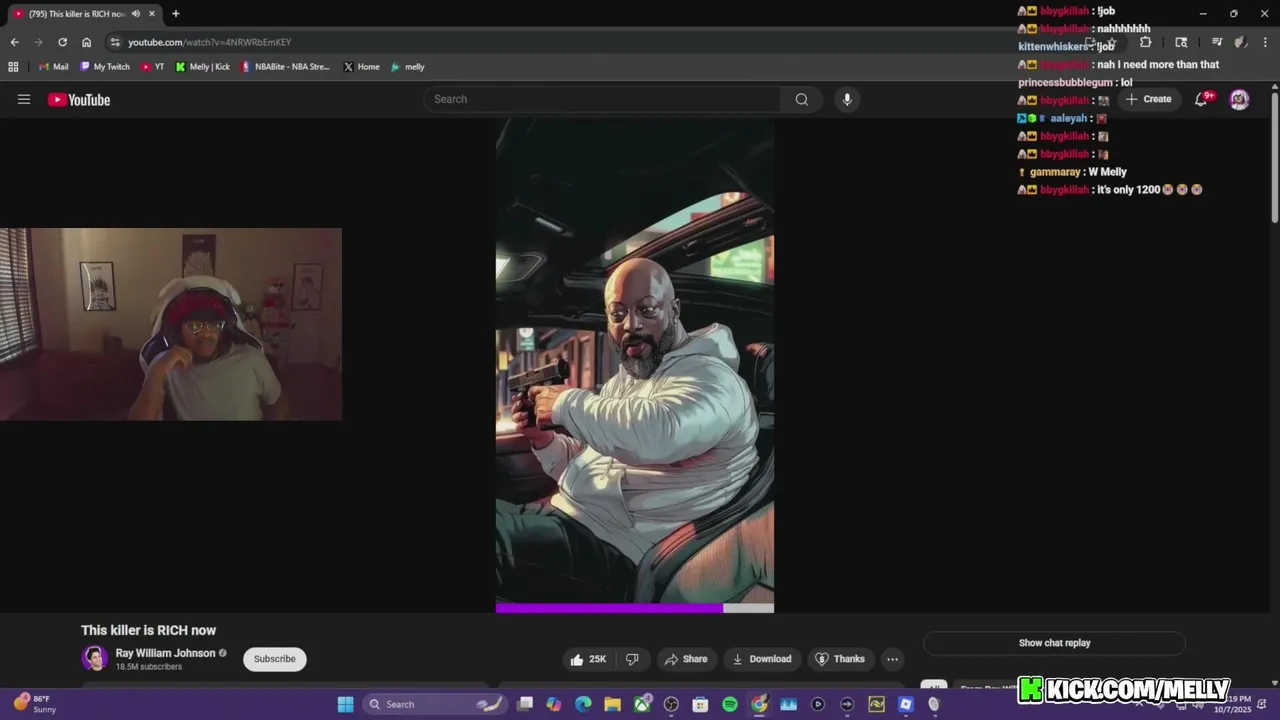Open more actions ellipsis under the video
Viewport: 1280px width, 720px height.
892,659
